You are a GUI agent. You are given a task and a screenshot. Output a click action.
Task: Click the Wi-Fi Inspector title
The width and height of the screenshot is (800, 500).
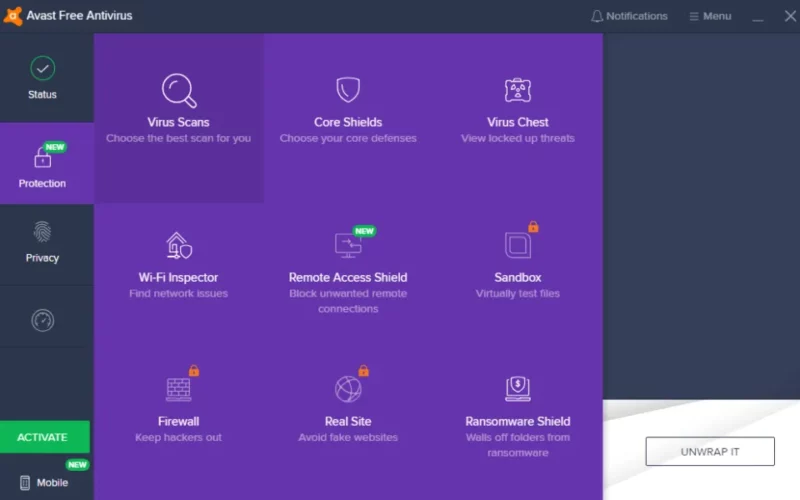pyautogui.click(x=179, y=278)
